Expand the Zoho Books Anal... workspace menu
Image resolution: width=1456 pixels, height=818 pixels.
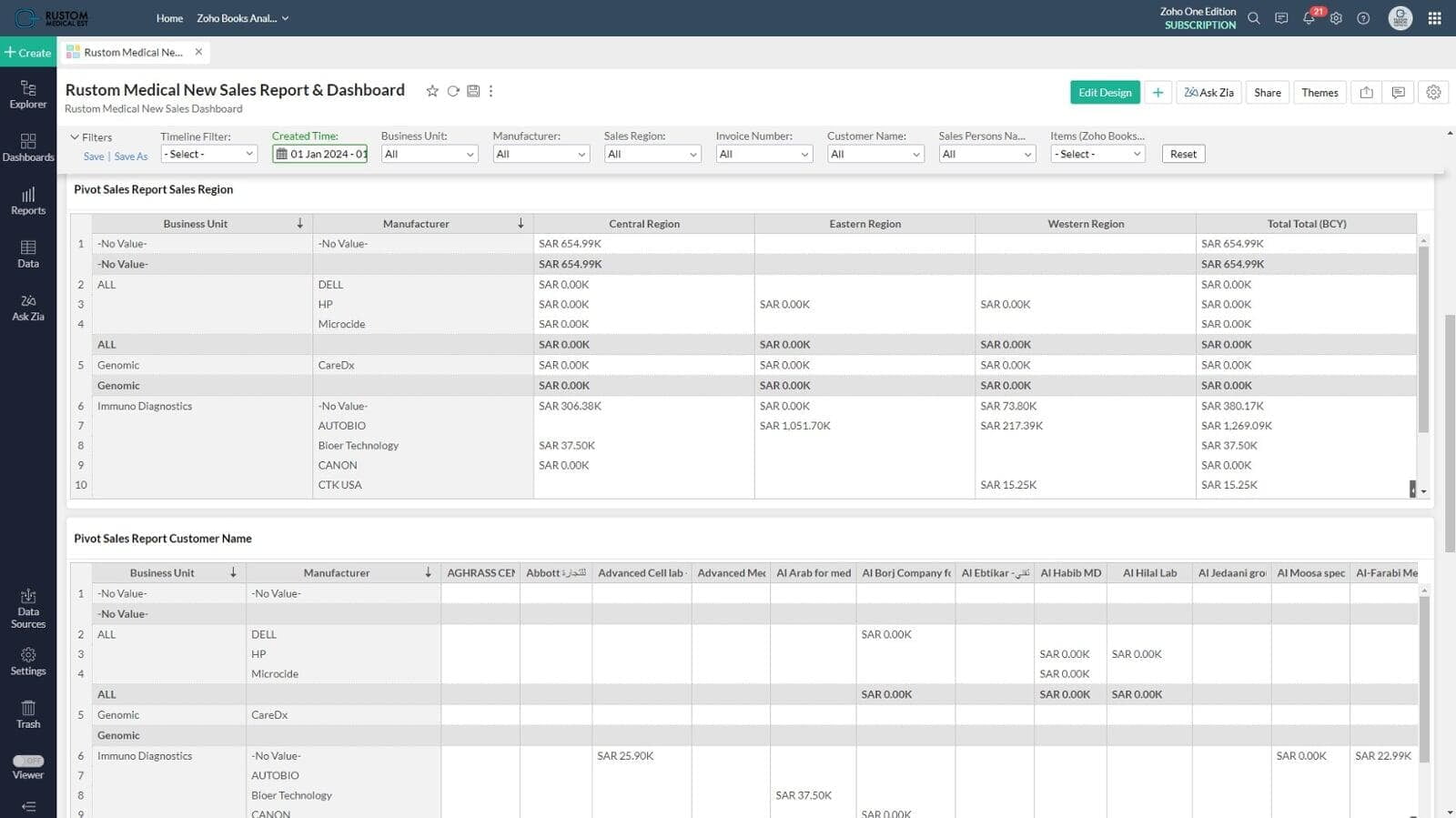(242, 18)
